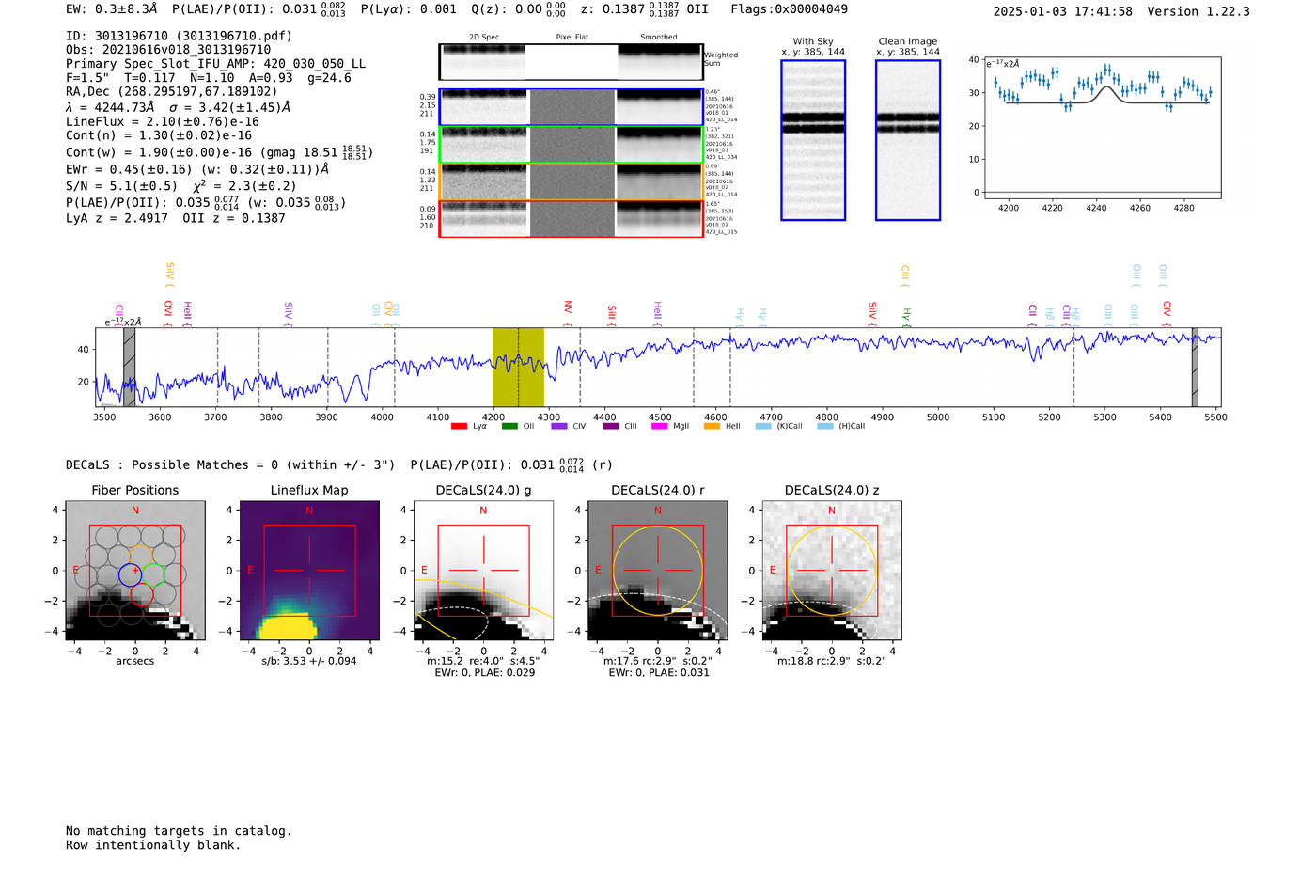The height and width of the screenshot is (896, 1316).
Task: Click the Gaussian line-fit plot at top right
Action: (x=1102, y=129)
